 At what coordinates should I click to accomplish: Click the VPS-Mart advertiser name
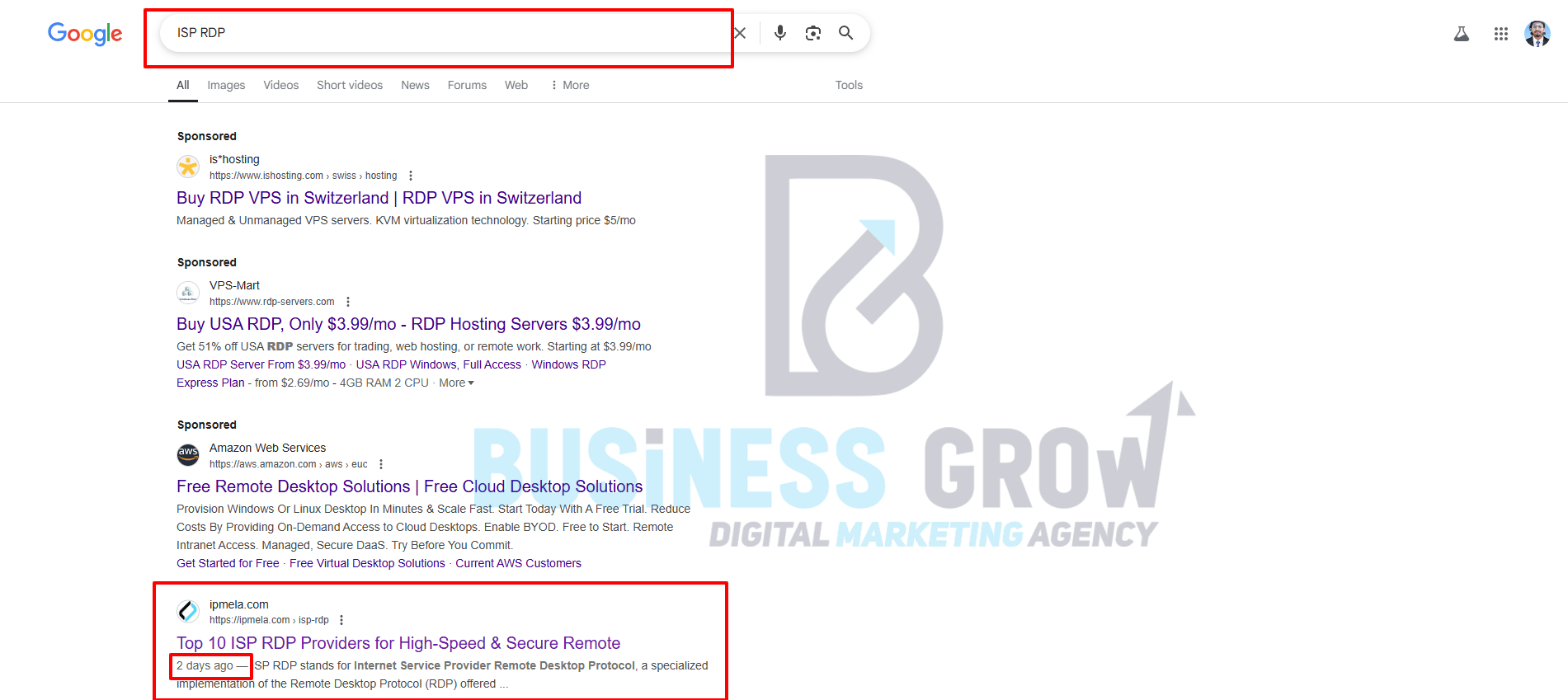click(x=234, y=285)
